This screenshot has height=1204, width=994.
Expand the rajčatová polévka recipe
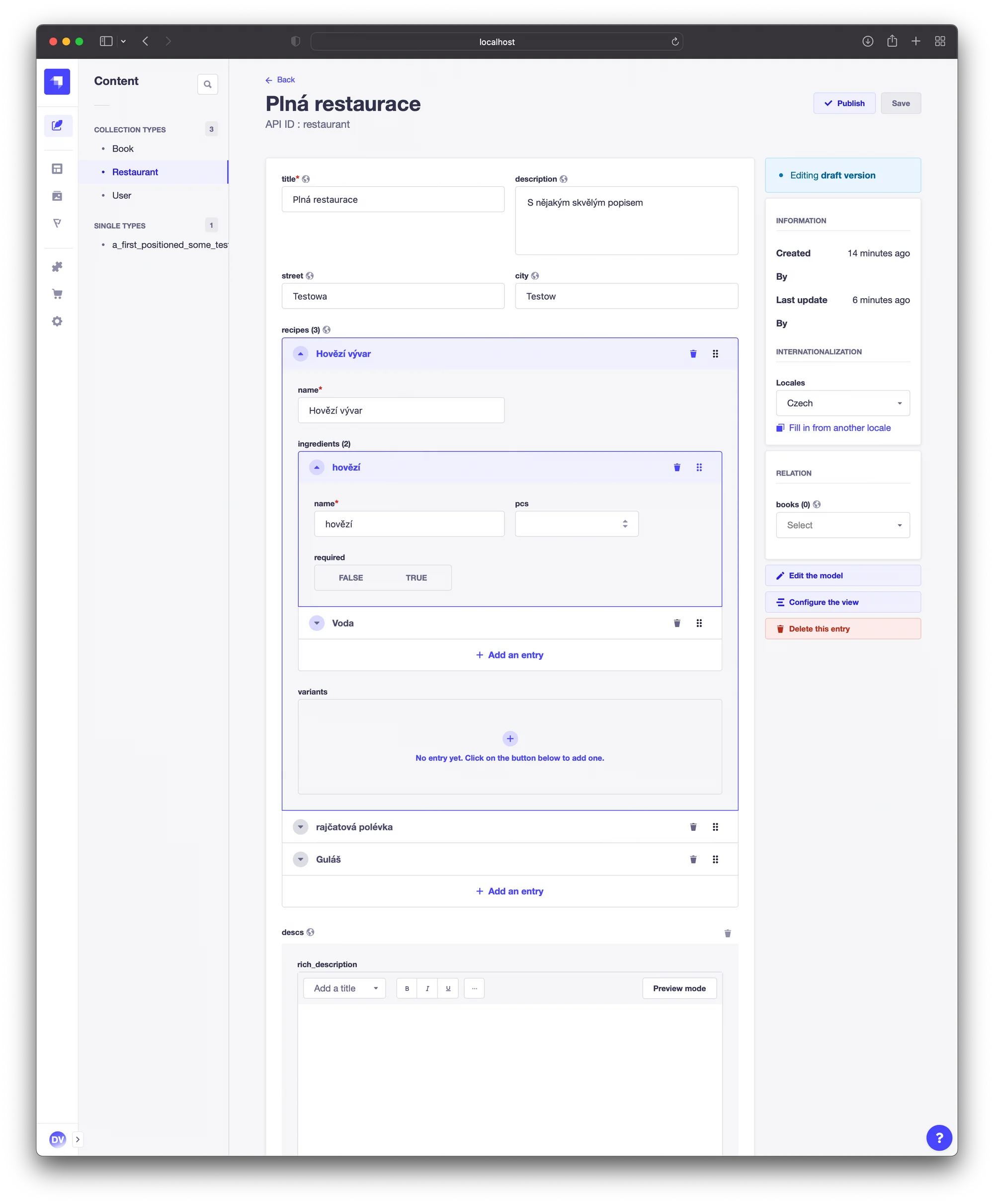click(301, 827)
